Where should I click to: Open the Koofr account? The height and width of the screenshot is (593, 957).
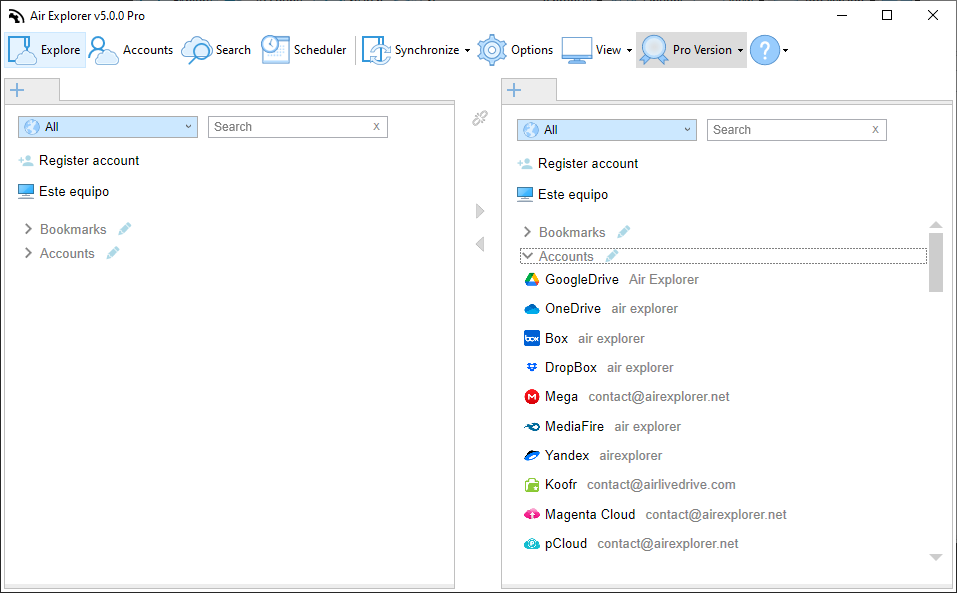630,485
